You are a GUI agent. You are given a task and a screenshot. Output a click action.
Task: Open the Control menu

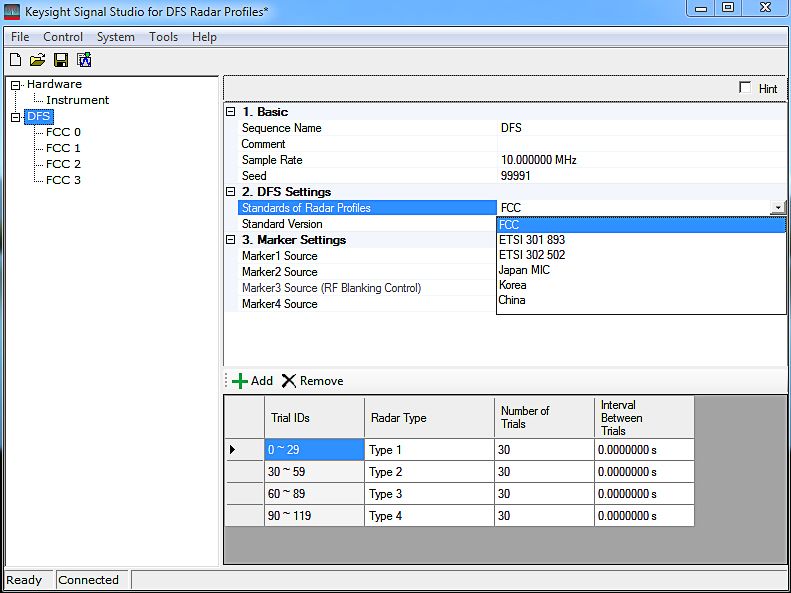click(63, 37)
